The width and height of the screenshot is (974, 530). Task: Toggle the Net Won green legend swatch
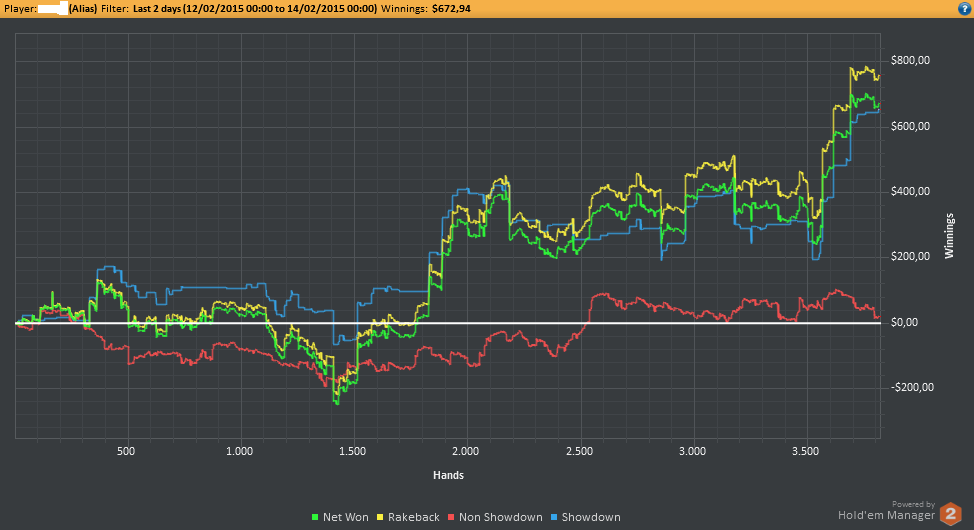tap(315, 517)
